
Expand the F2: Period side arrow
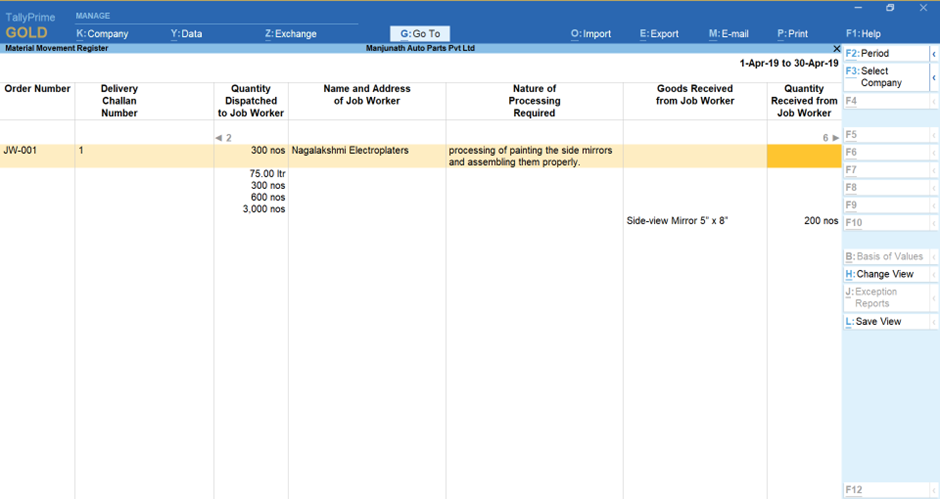coord(934,53)
